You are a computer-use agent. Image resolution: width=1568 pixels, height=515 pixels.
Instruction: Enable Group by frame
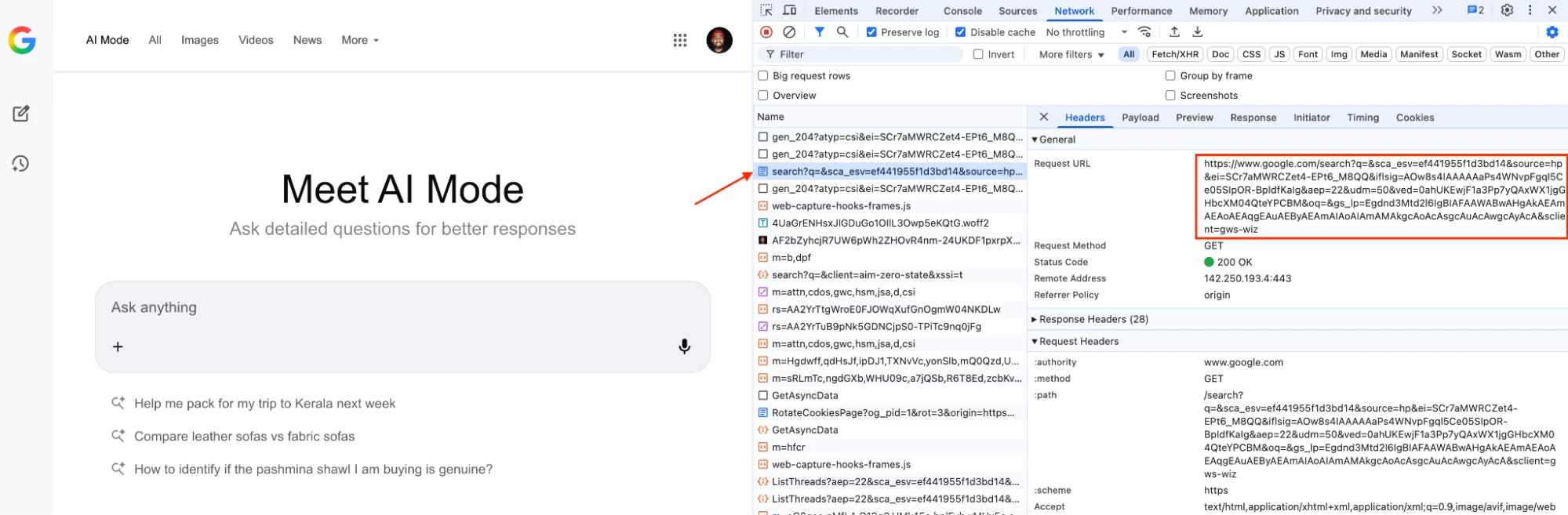click(1170, 76)
